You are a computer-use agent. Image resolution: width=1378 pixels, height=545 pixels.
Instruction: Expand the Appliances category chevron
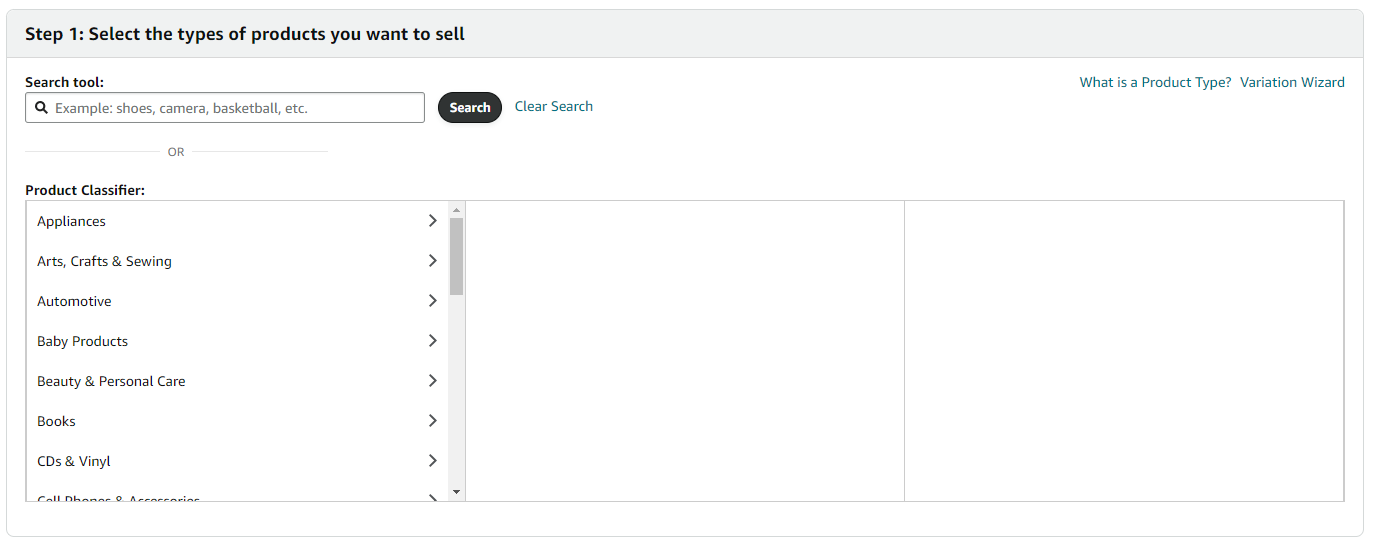432,221
